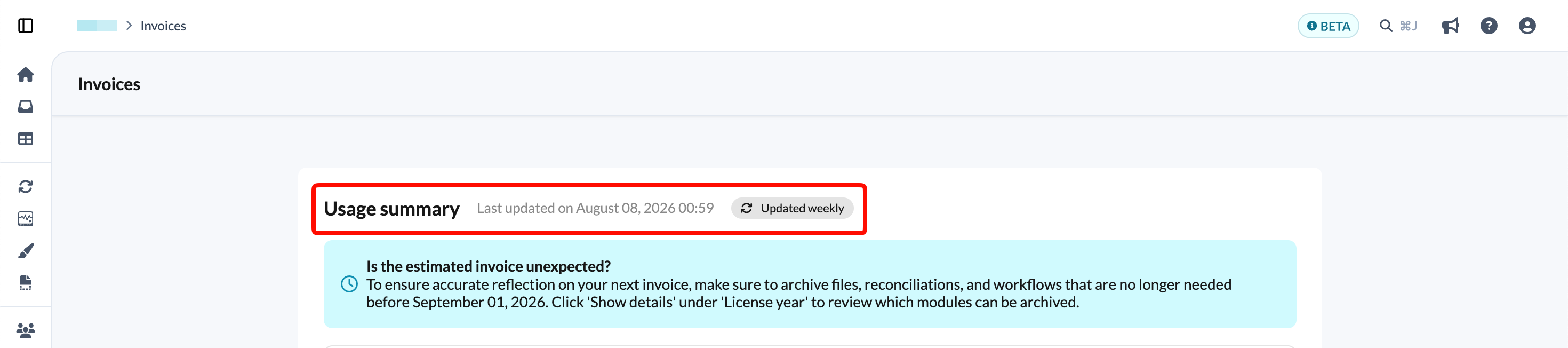Screen dimensions: 1568x348
Task: Click the BETA info badge
Action: (x=1328, y=26)
